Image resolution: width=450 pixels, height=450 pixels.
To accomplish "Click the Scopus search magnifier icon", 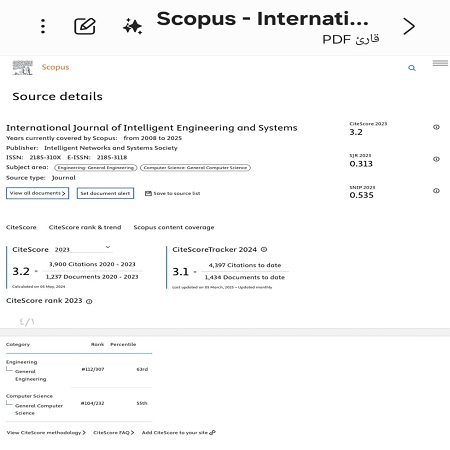I will (412, 68).
